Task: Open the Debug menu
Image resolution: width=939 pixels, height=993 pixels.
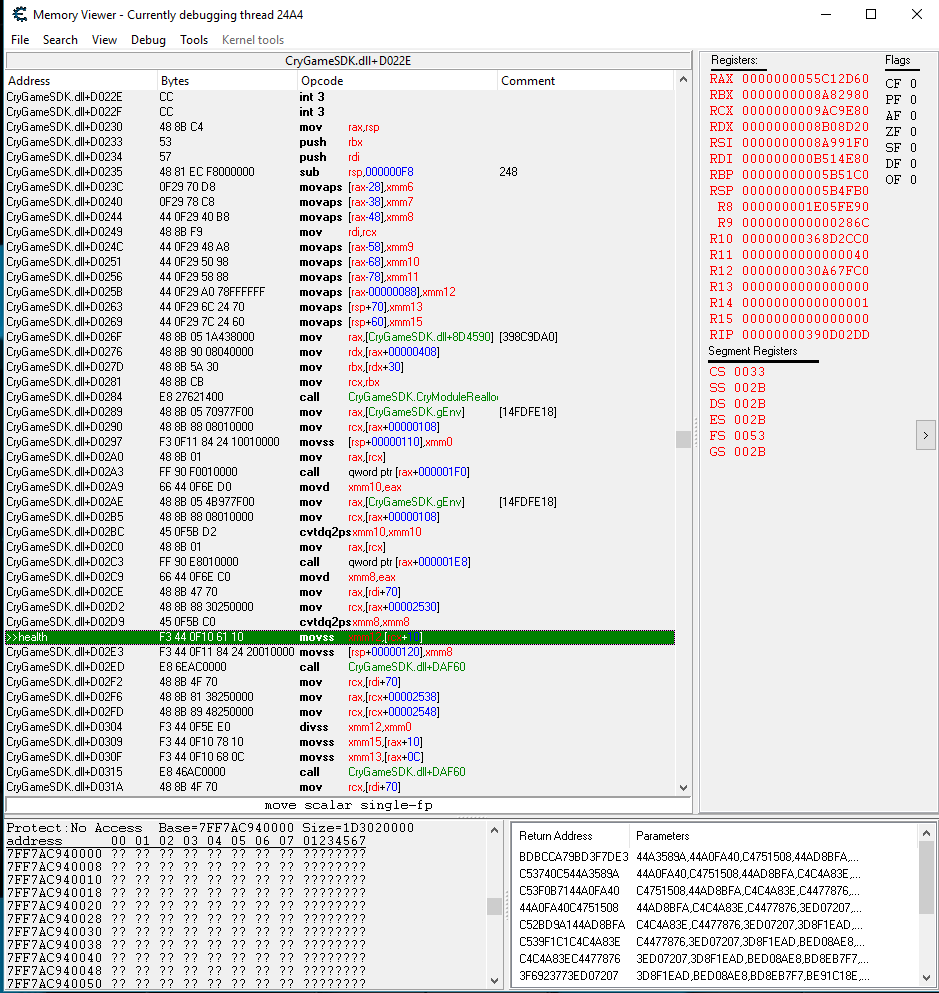Action: 148,40
